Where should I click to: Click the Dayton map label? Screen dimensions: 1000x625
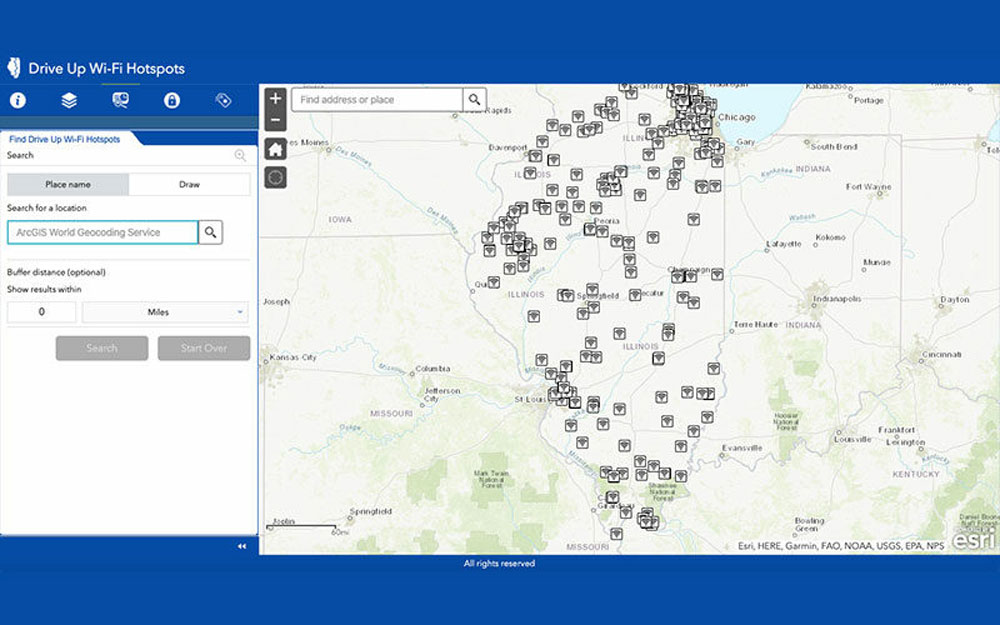tap(955, 299)
